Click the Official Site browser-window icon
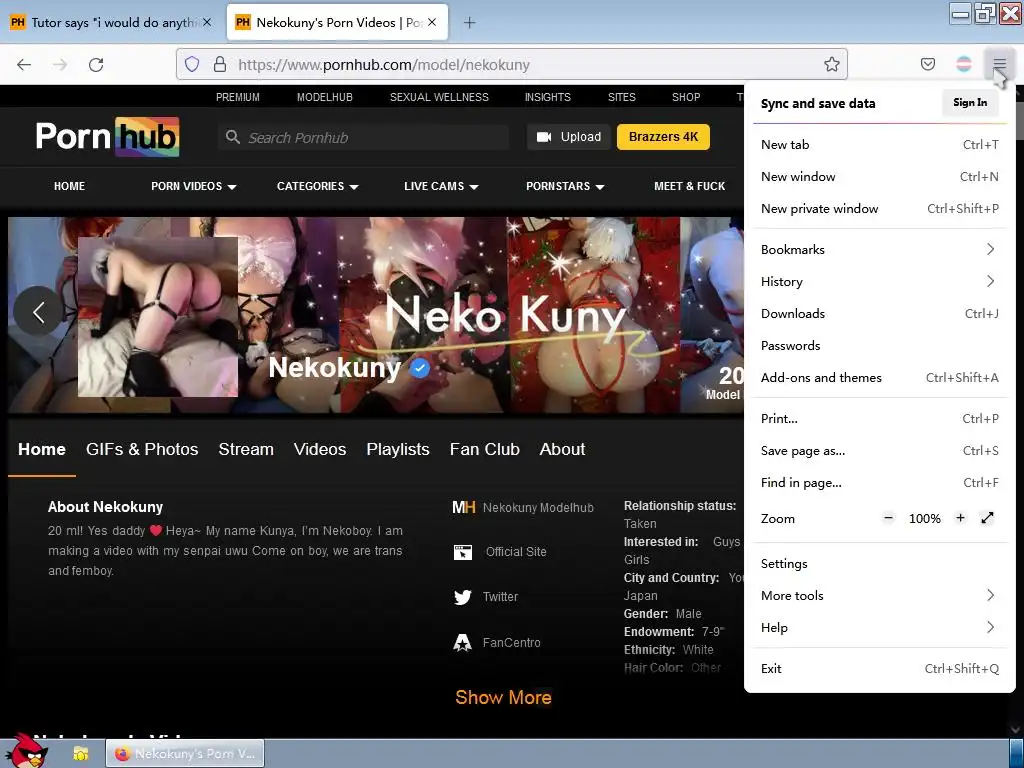The width and height of the screenshot is (1024, 768). pyautogui.click(x=462, y=552)
